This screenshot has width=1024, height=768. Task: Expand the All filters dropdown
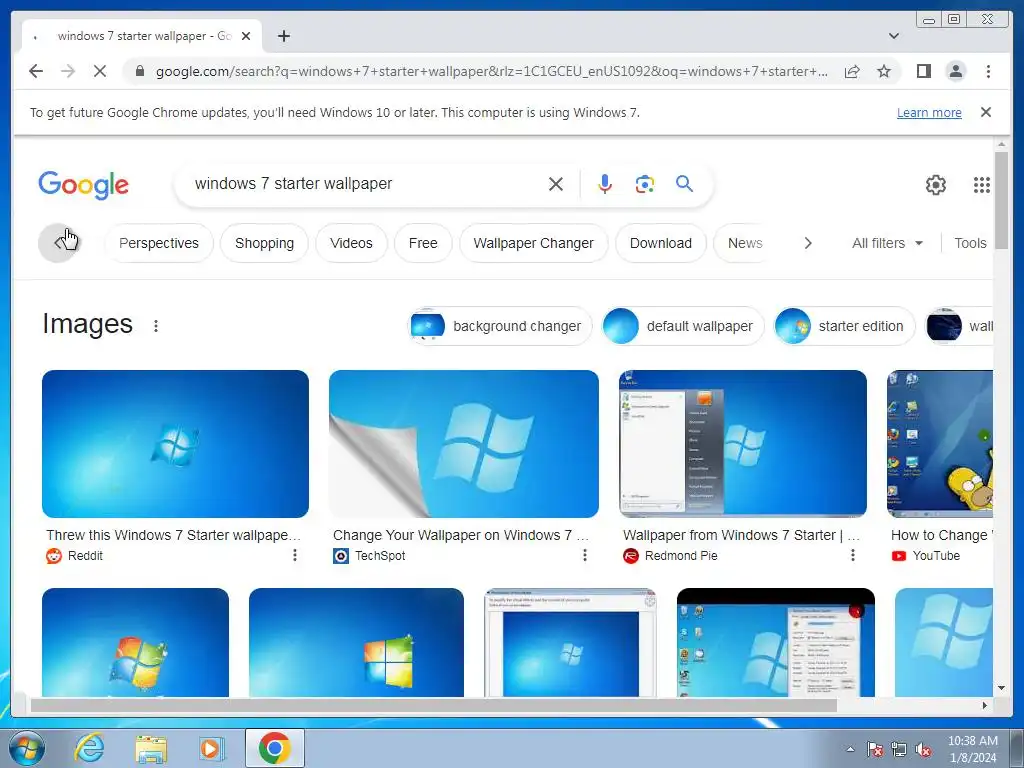(x=887, y=243)
